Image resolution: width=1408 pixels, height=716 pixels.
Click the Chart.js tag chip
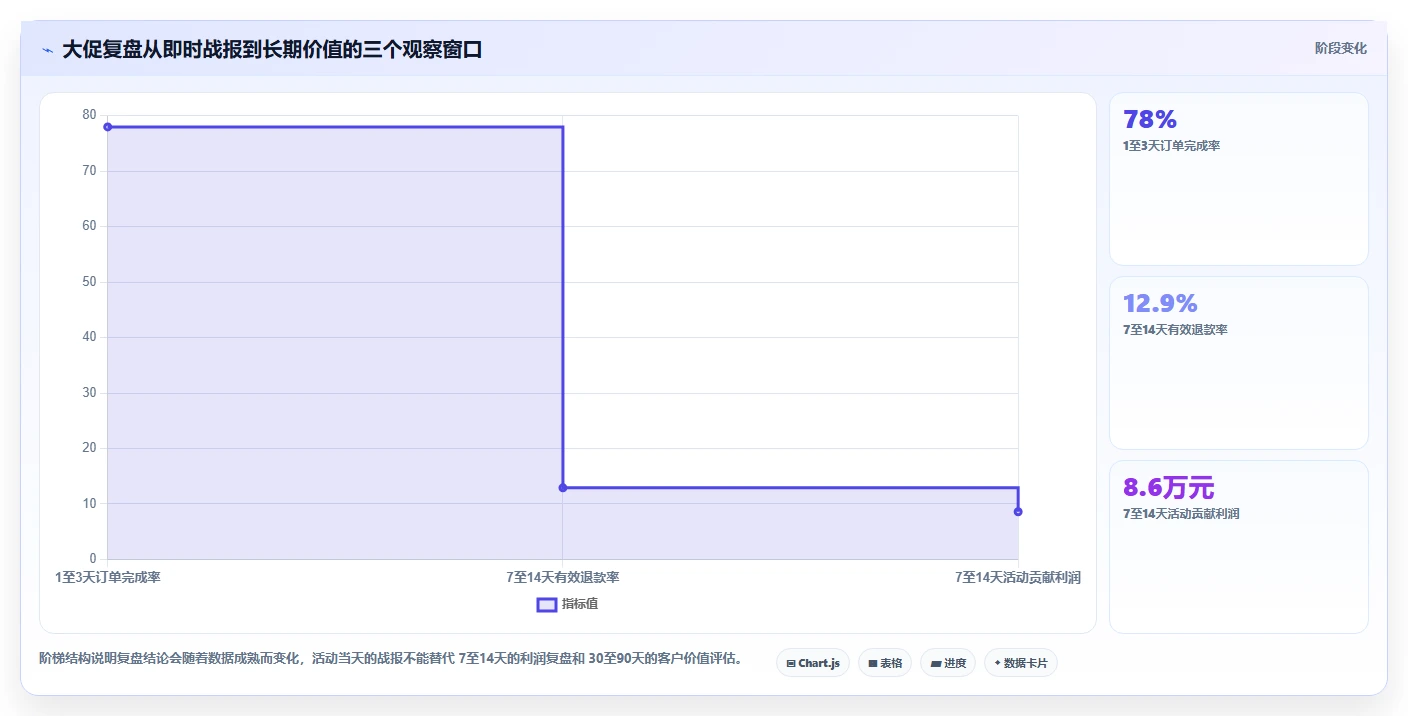pos(813,662)
